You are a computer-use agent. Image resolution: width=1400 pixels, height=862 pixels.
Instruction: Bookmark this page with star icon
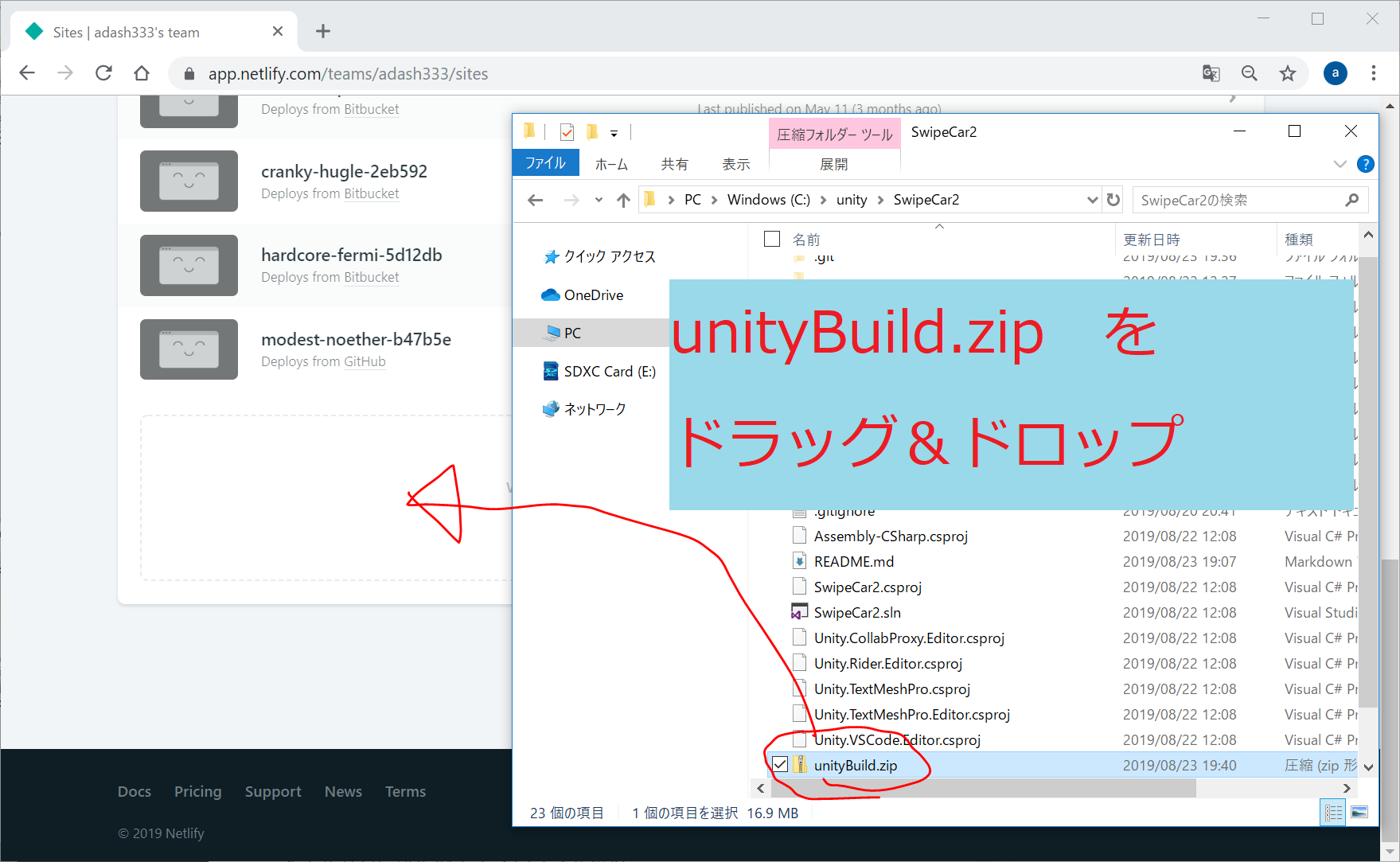[1288, 73]
